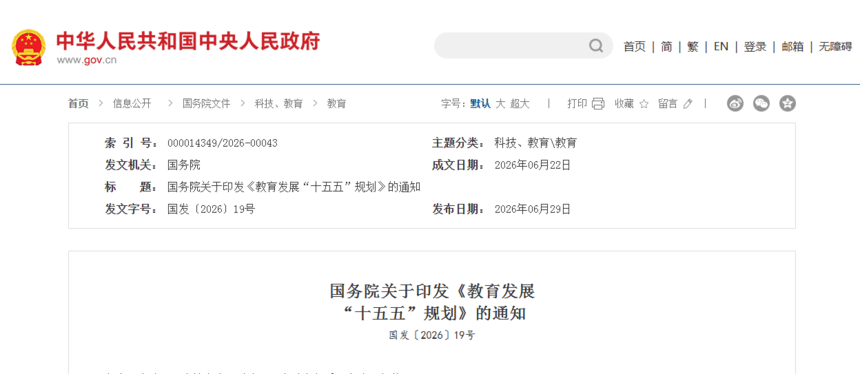Share via WeChat icon
860x374 pixels.
click(761, 103)
